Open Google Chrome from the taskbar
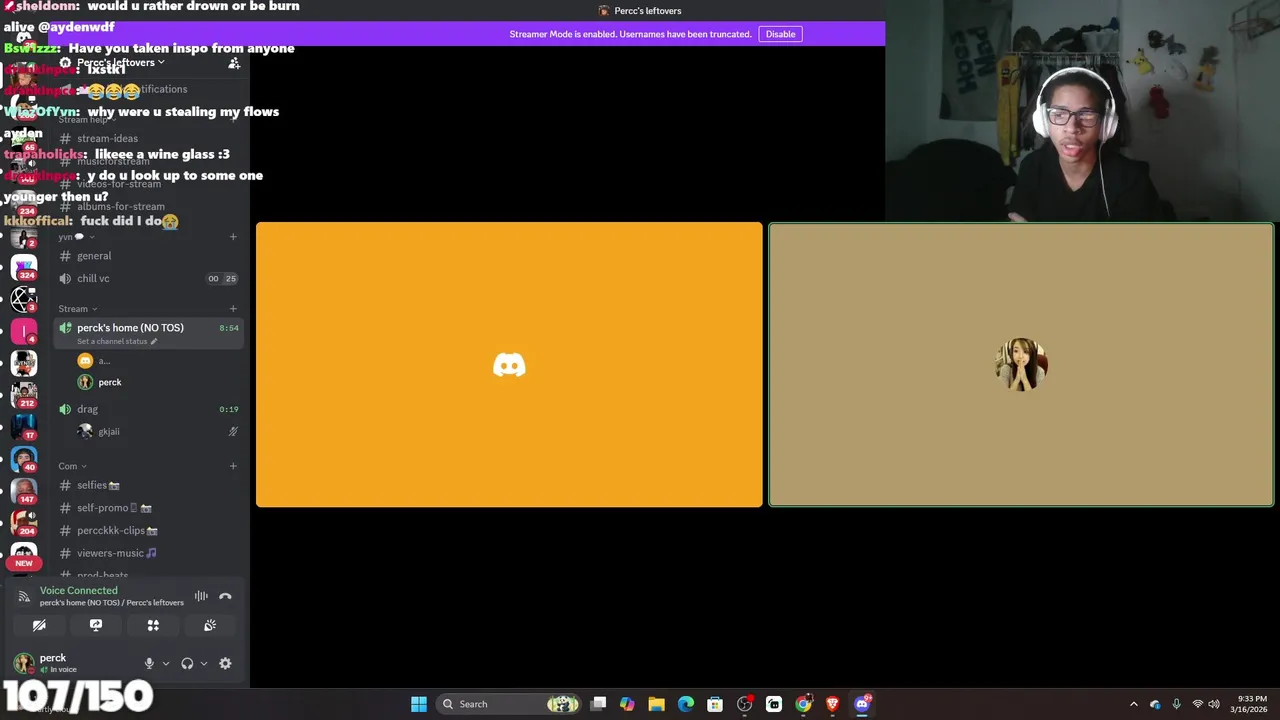The width and height of the screenshot is (1280, 720). [803, 704]
